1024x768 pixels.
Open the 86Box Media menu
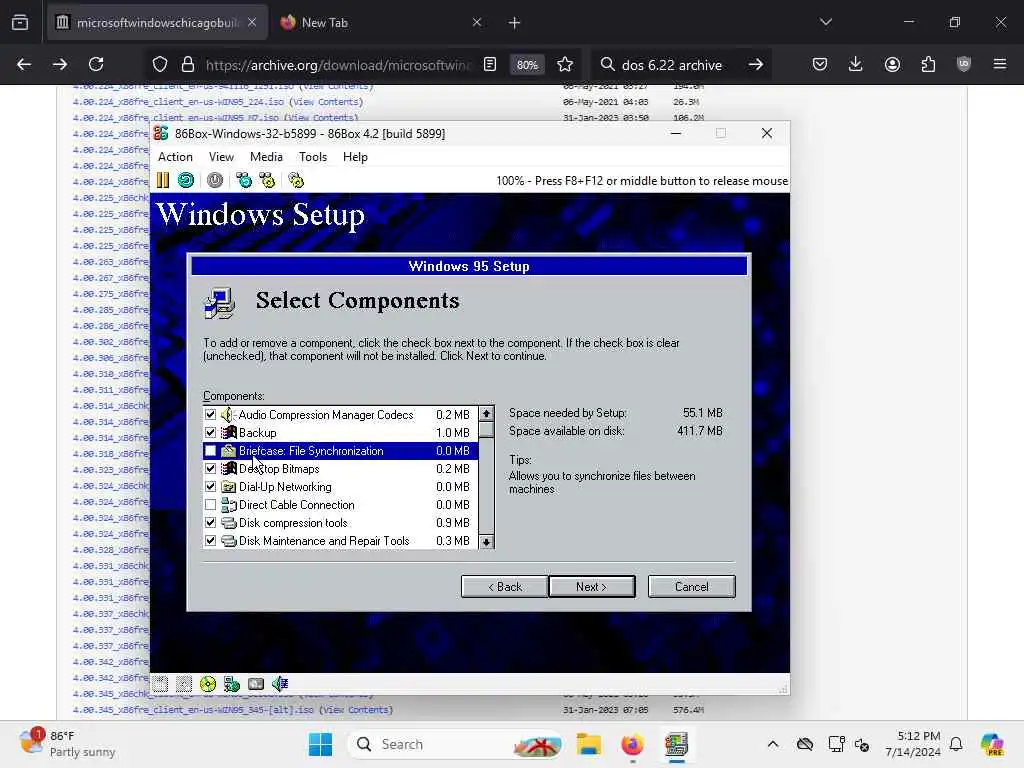[266, 157]
